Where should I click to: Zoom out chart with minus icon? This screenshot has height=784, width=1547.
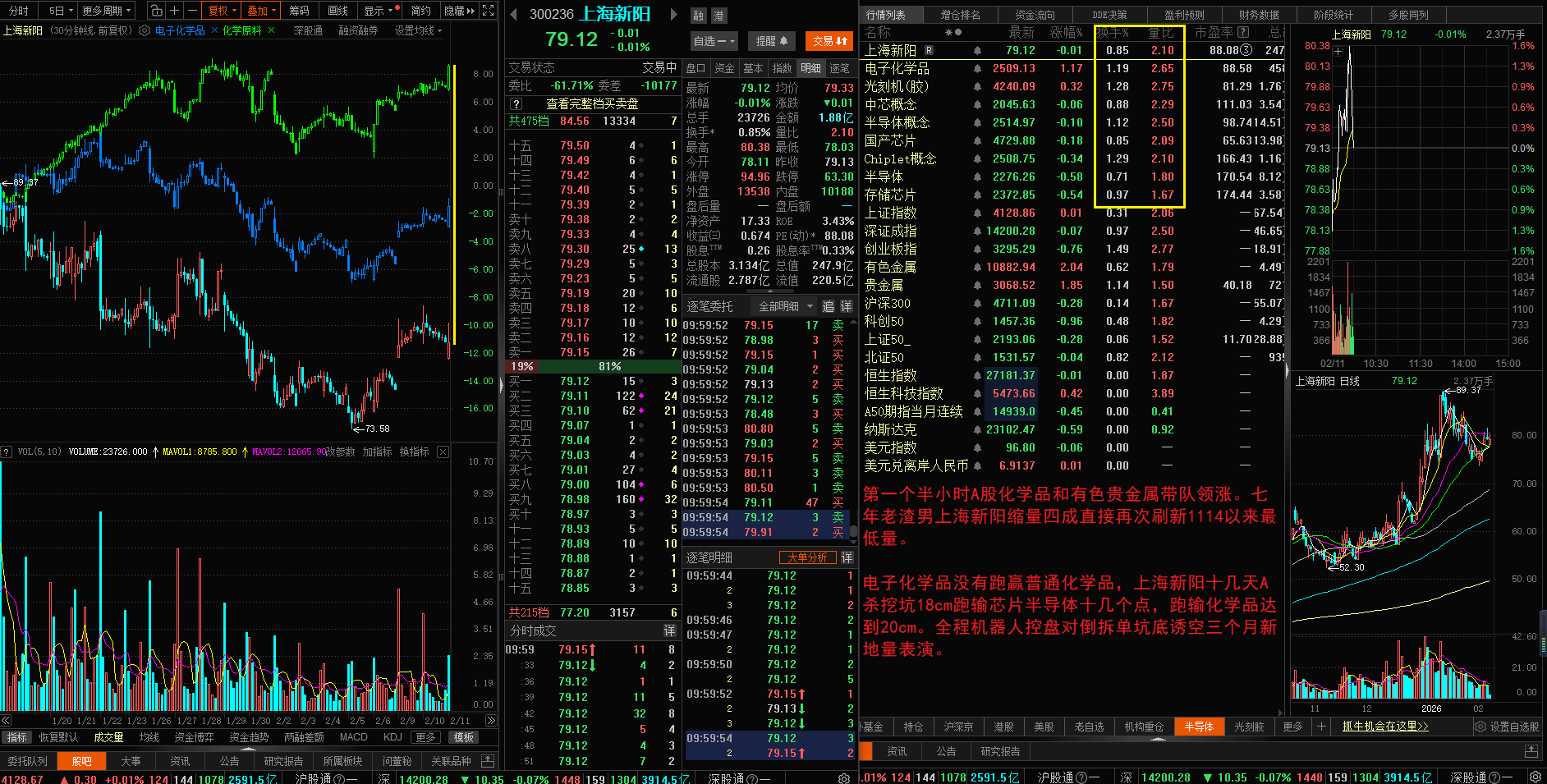click(x=192, y=11)
